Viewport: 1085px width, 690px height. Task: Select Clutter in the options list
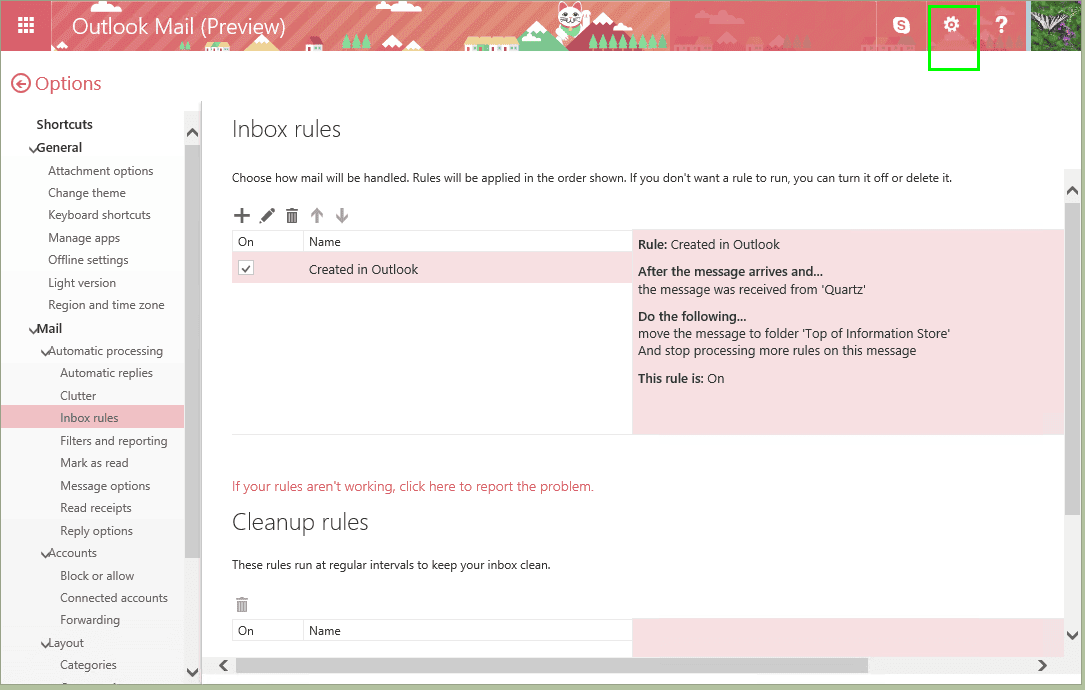click(78, 396)
